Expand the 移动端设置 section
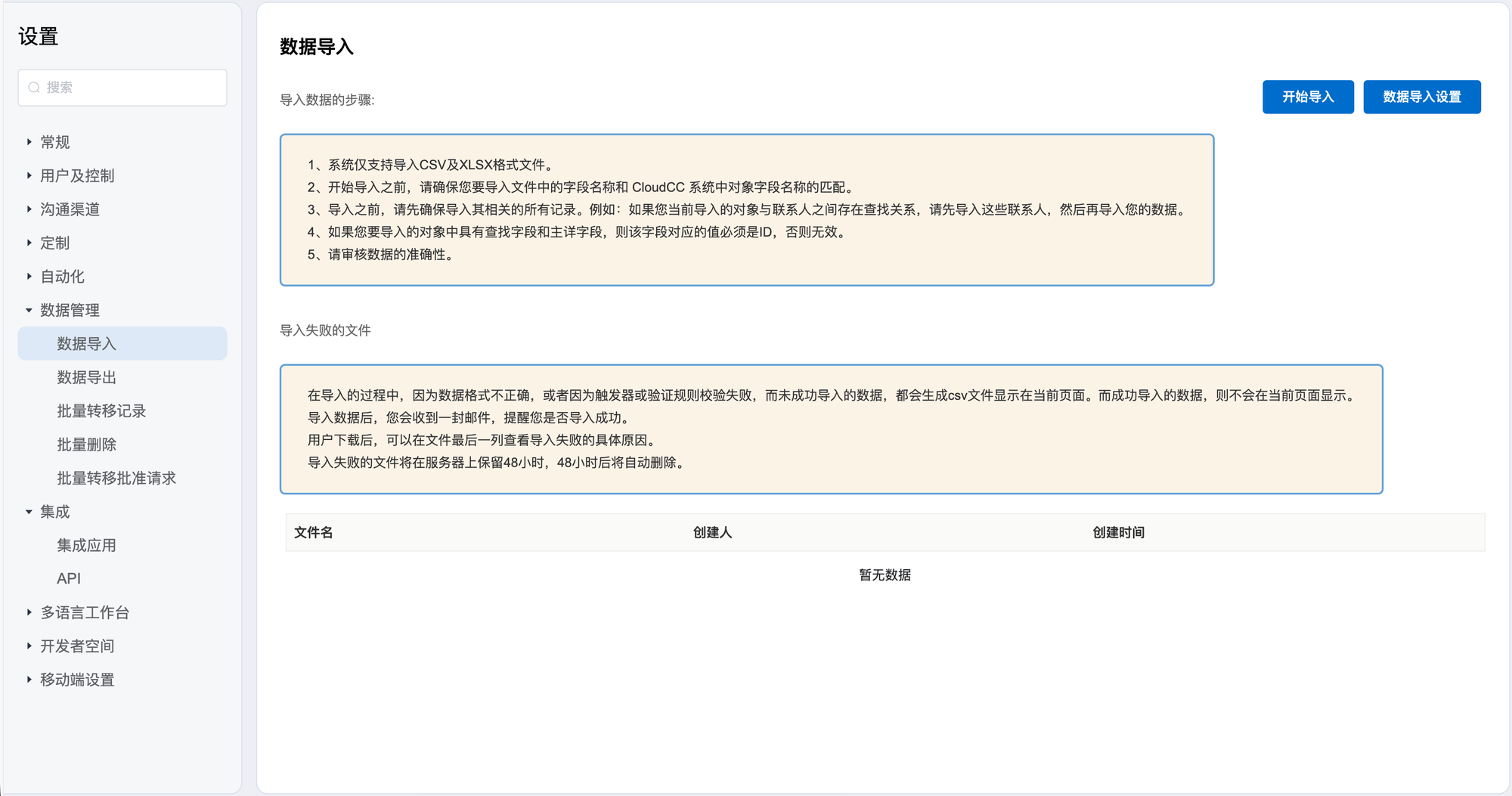 point(29,680)
